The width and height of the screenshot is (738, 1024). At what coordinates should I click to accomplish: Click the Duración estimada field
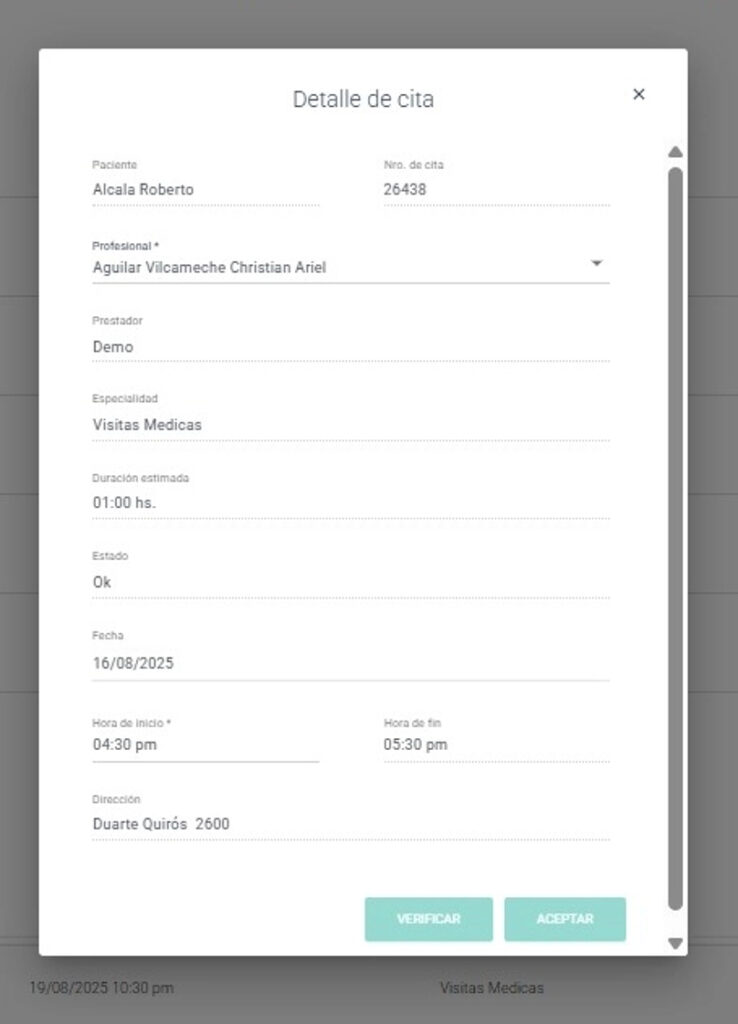click(350, 503)
